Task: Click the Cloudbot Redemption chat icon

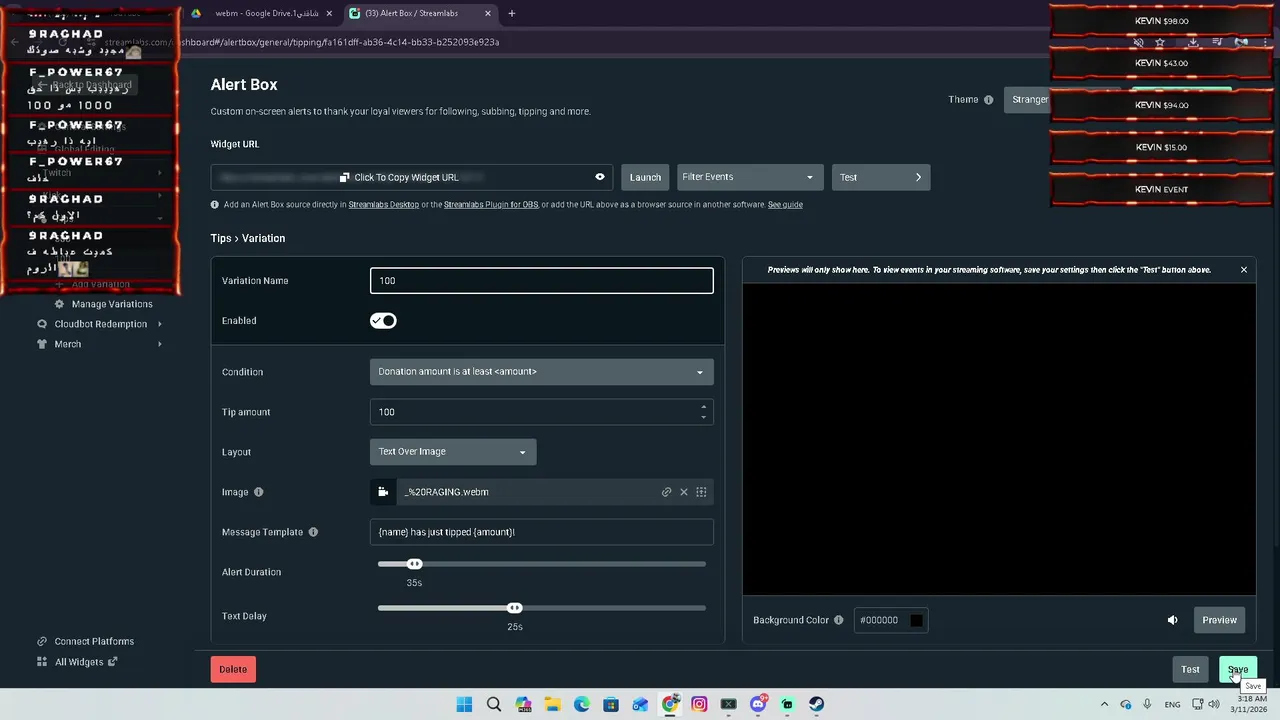Action: point(41,324)
